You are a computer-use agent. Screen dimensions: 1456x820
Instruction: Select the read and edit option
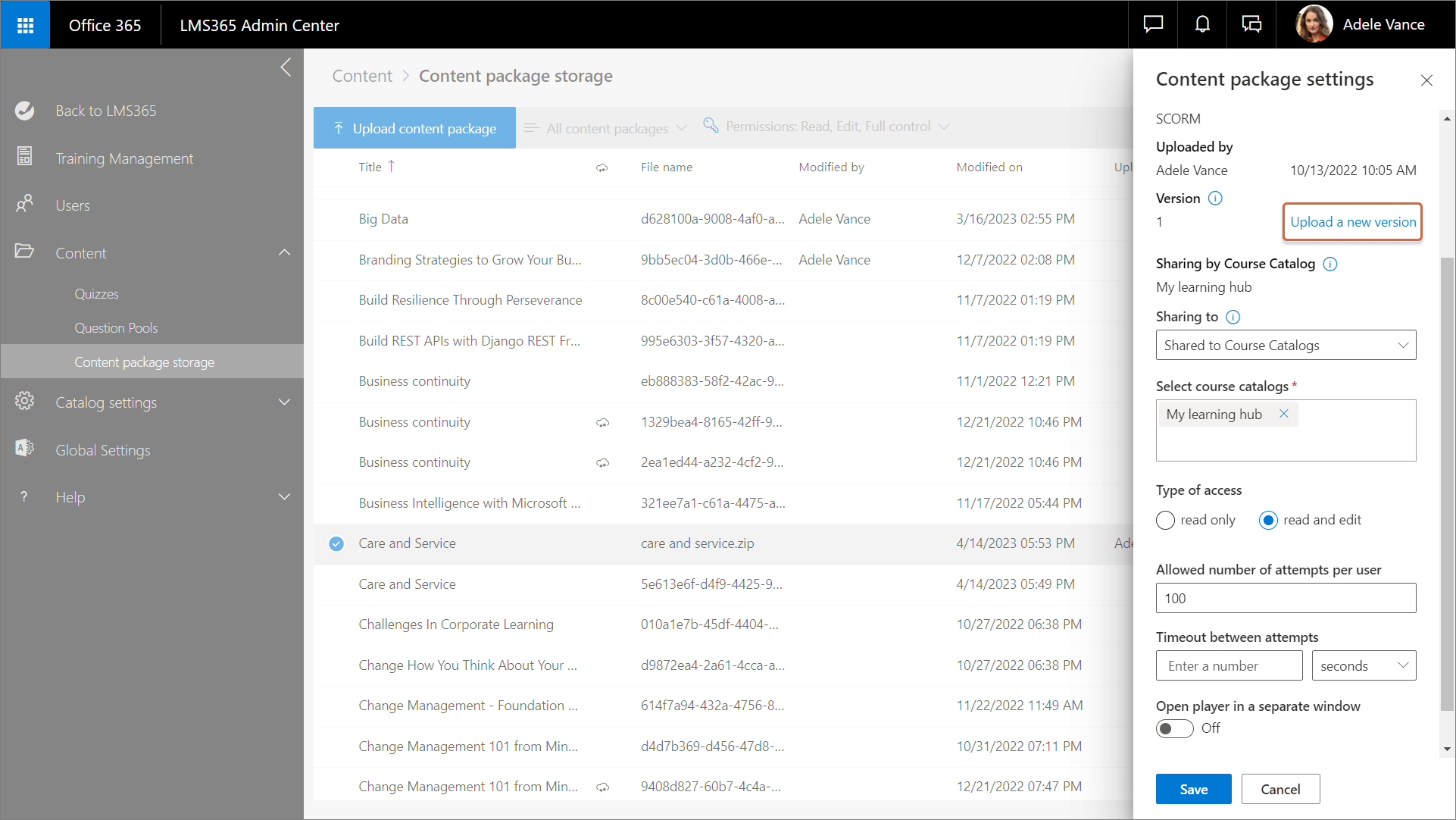pyautogui.click(x=1268, y=520)
